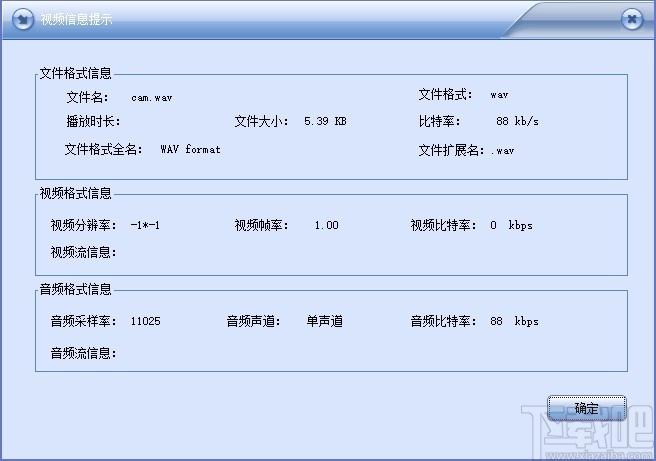Click the video frame rate value 1.00
This screenshot has width=656, height=461.
click(x=326, y=225)
